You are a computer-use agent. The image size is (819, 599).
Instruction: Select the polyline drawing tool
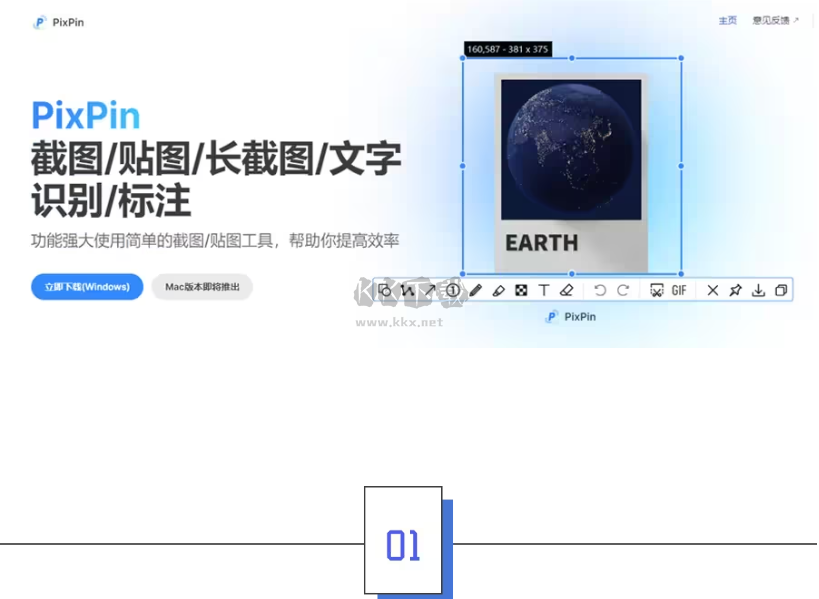(407, 290)
